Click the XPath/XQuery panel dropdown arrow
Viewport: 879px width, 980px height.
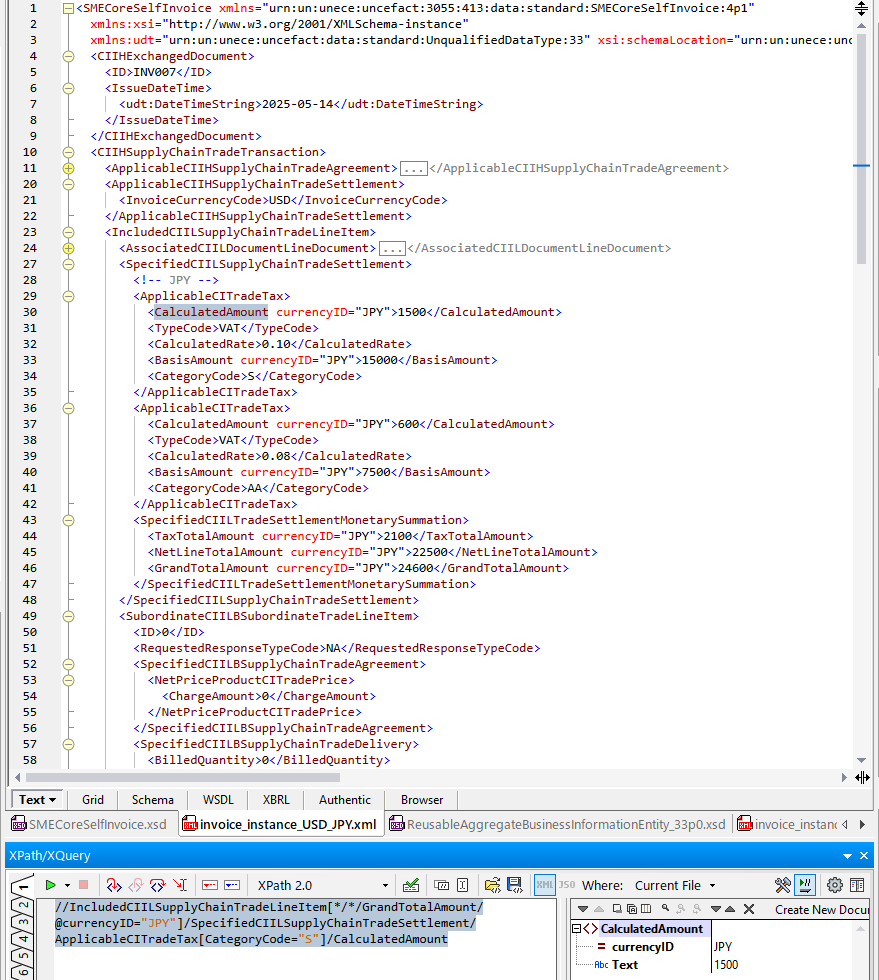(847, 856)
